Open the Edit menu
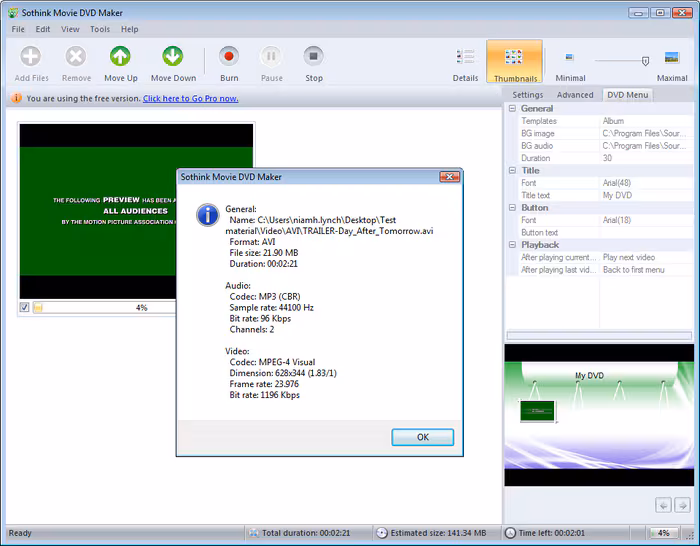Image resolution: width=700 pixels, height=546 pixels. tap(43, 29)
